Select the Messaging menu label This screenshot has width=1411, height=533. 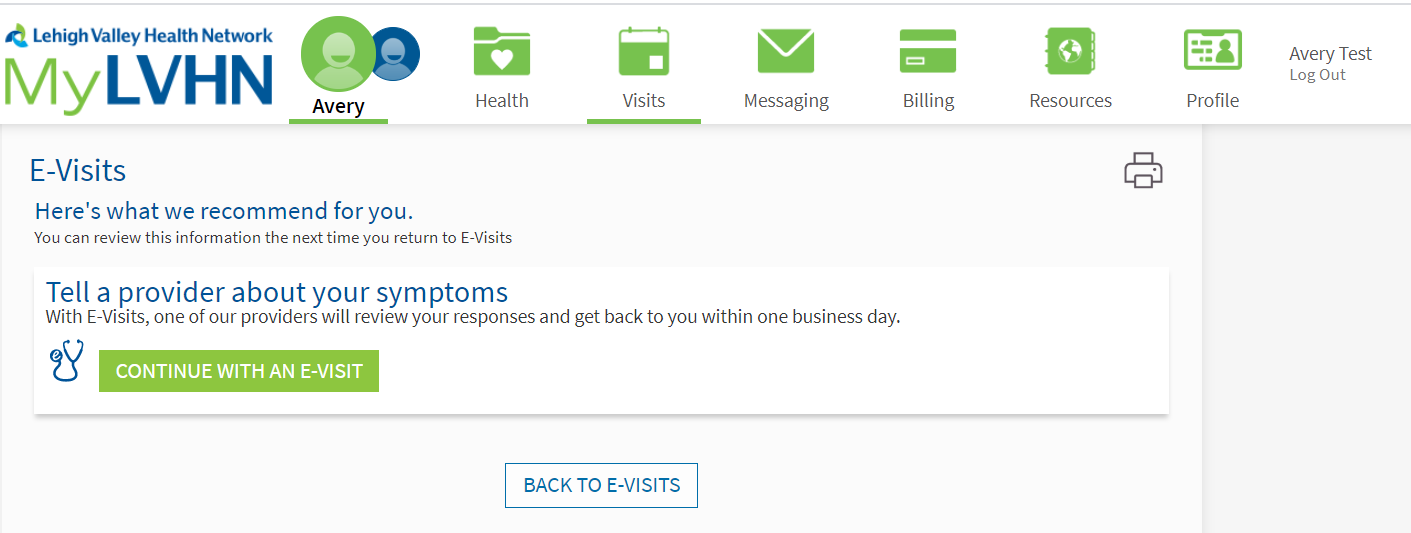[786, 101]
